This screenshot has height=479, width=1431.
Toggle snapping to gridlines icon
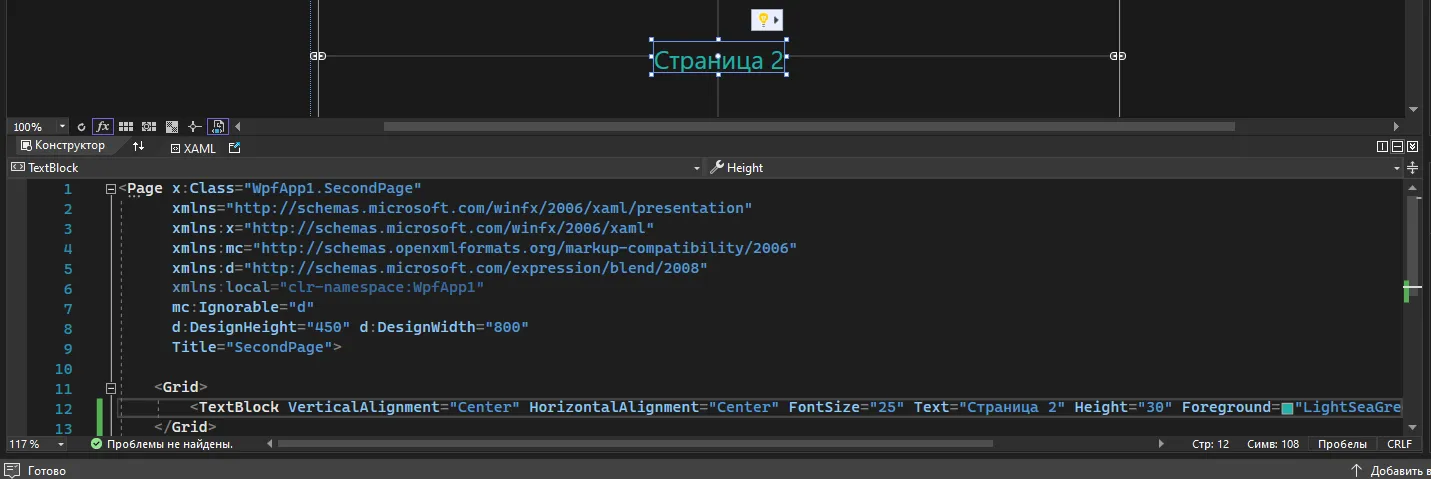[x=149, y=127]
